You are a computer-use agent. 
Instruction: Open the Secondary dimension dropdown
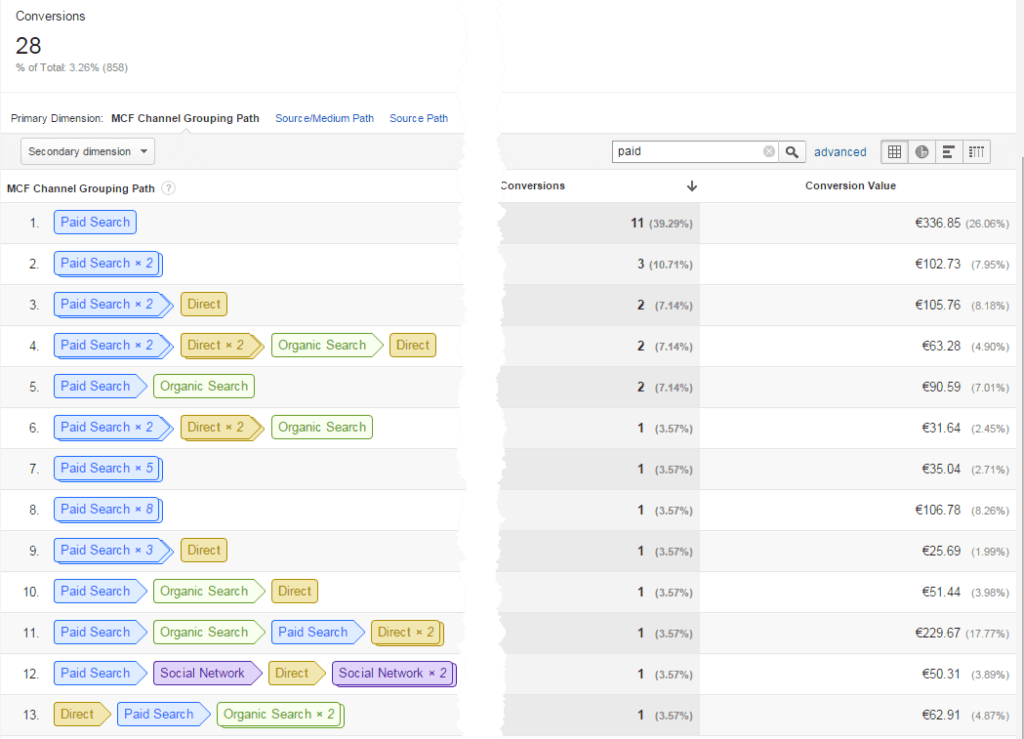(88, 152)
